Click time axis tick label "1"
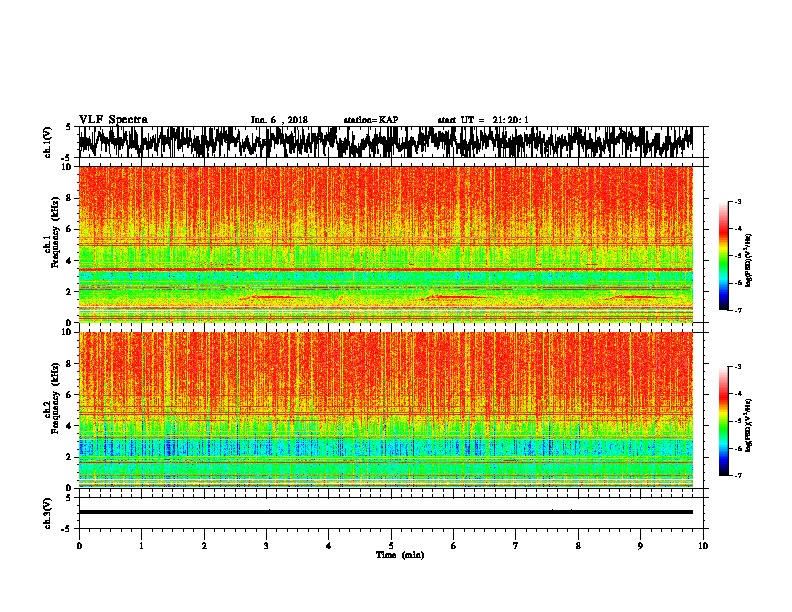Image resolution: width=792 pixels, height=612 pixels. pos(141,546)
